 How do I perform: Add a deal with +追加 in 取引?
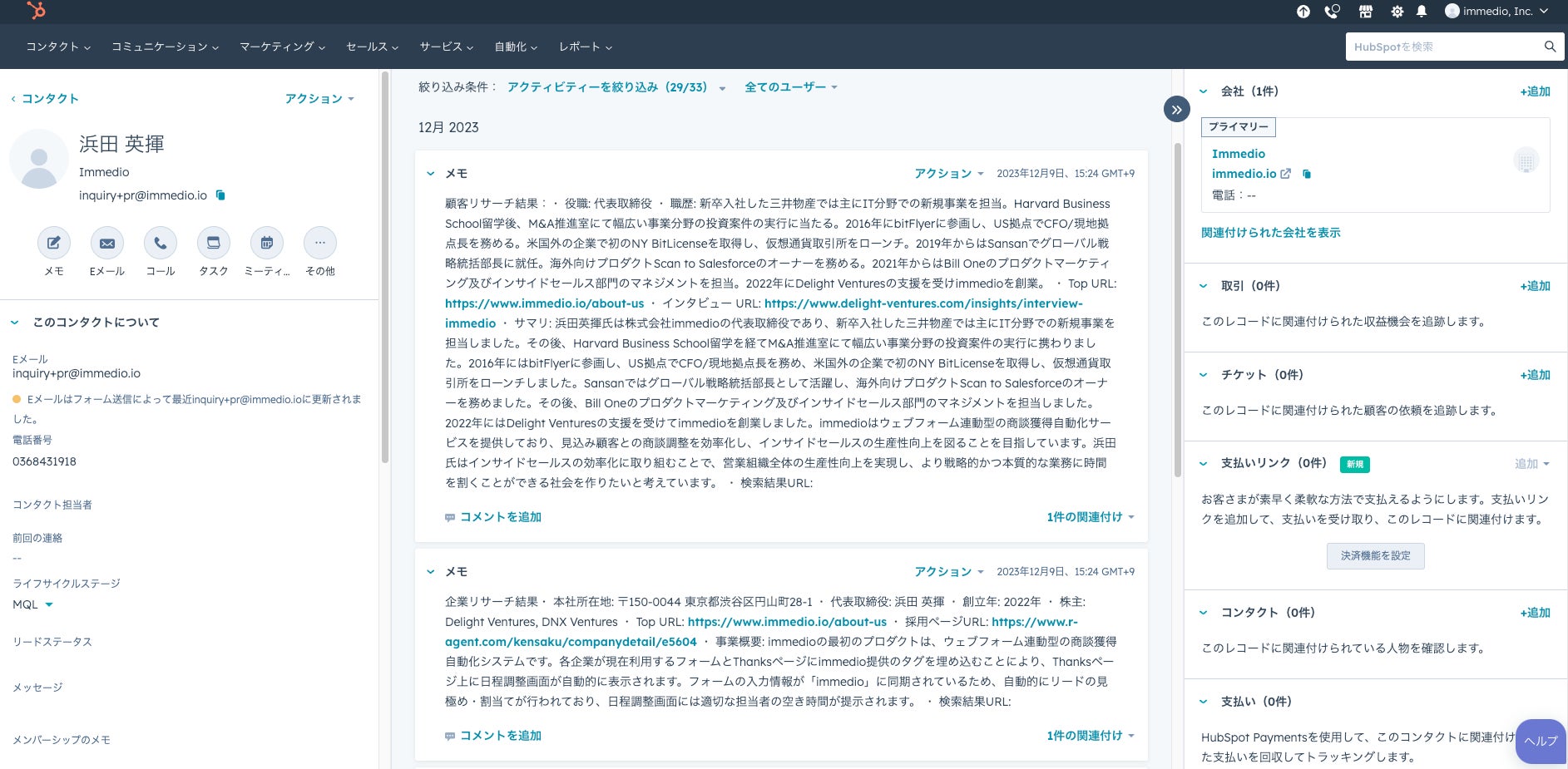1535,286
